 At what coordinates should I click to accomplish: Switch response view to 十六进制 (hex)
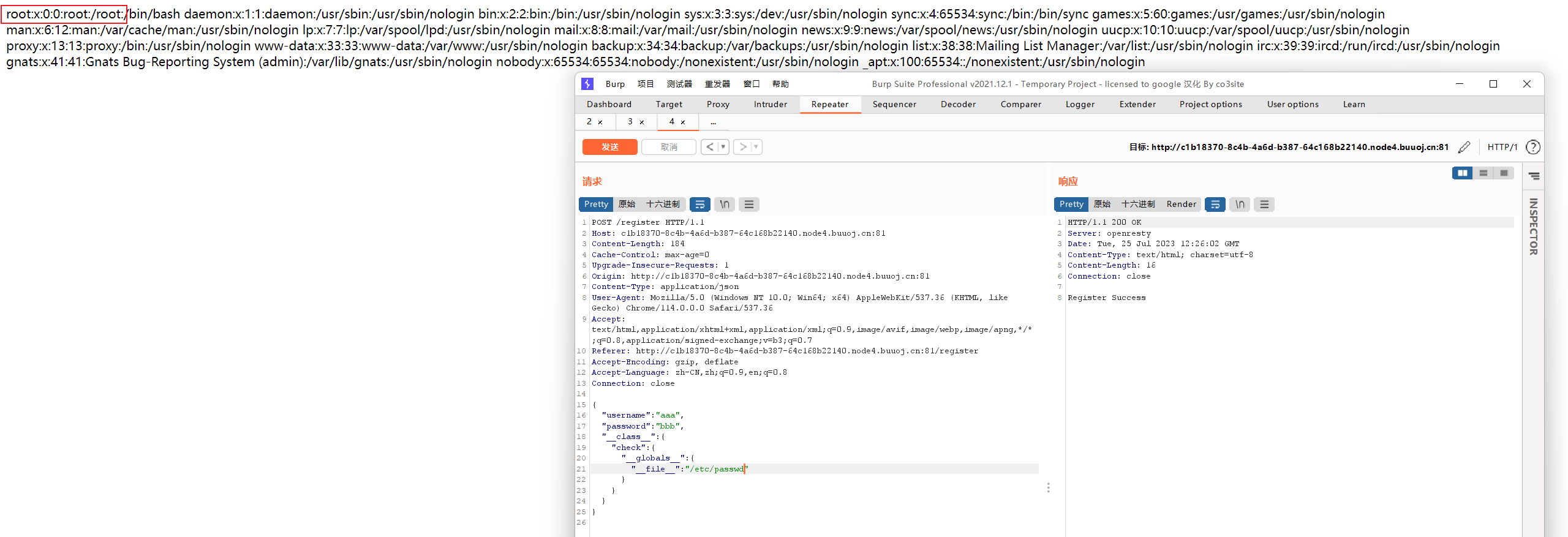(x=1139, y=205)
